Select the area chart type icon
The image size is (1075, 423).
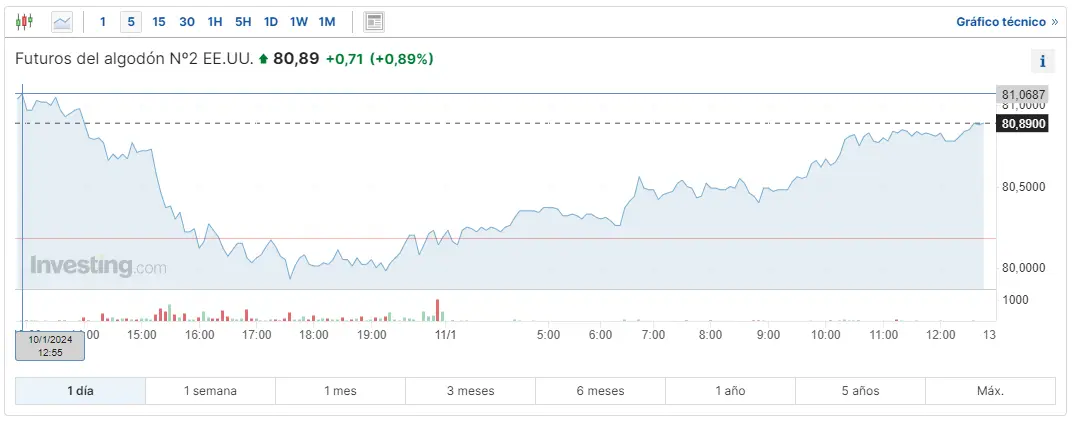pyautogui.click(x=62, y=21)
